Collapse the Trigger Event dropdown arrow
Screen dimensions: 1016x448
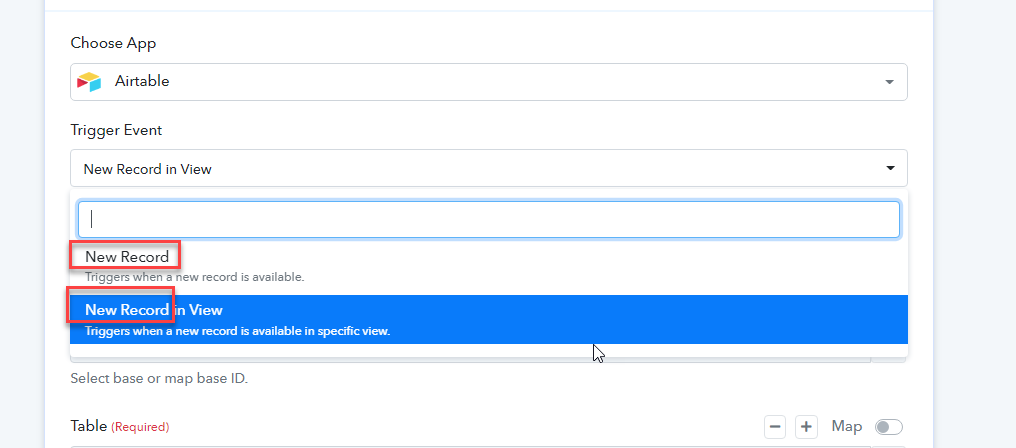coord(890,169)
